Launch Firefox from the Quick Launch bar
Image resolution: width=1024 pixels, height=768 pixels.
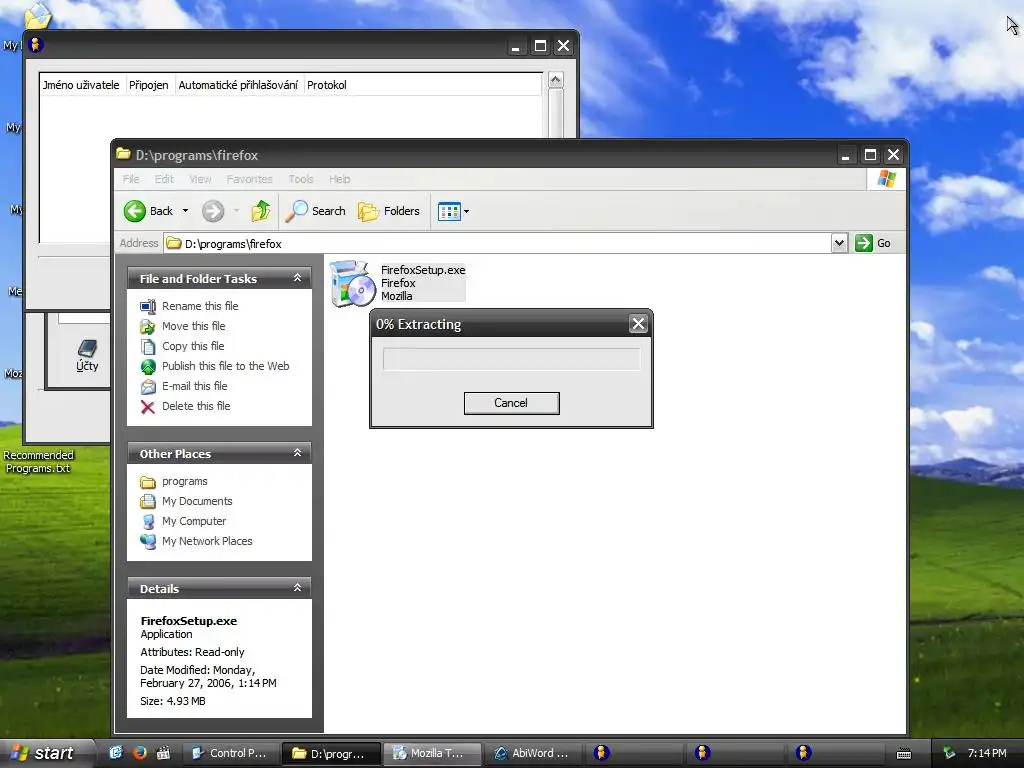140,753
